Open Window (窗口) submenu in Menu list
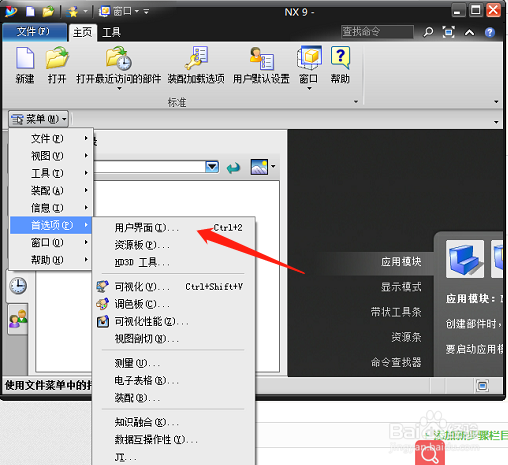The height and width of the screenshot is (465, 508). [51, 242]
